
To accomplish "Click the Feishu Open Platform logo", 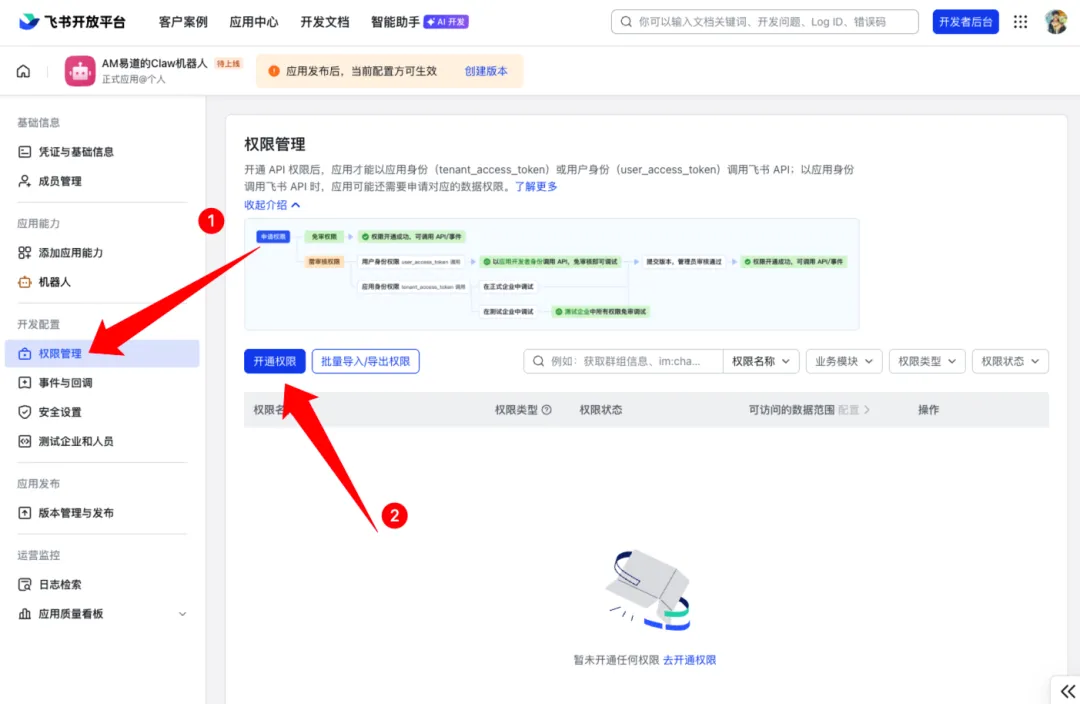I will tap(72, 22).
